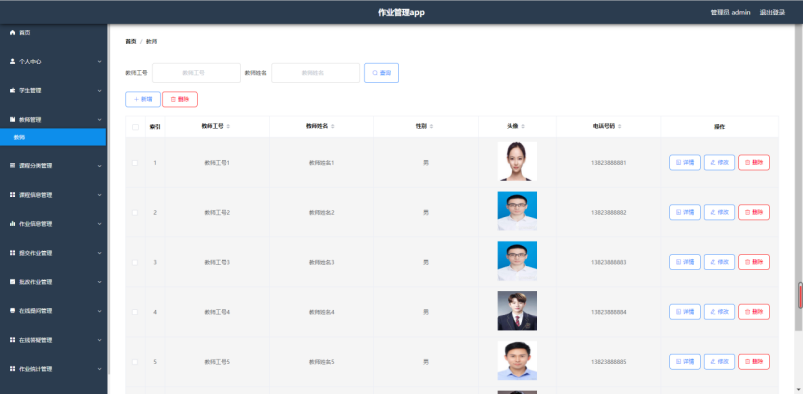
Task: Check the checkbox for row 1
Action: pos(135,162)
